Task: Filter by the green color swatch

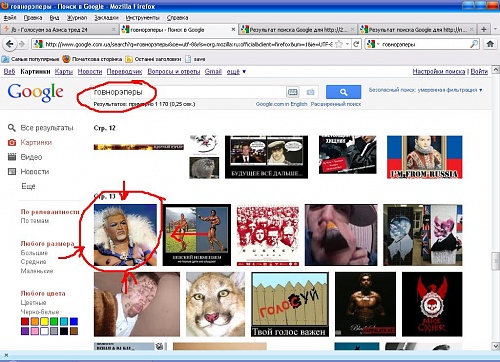Action: (x=54, y=321)
